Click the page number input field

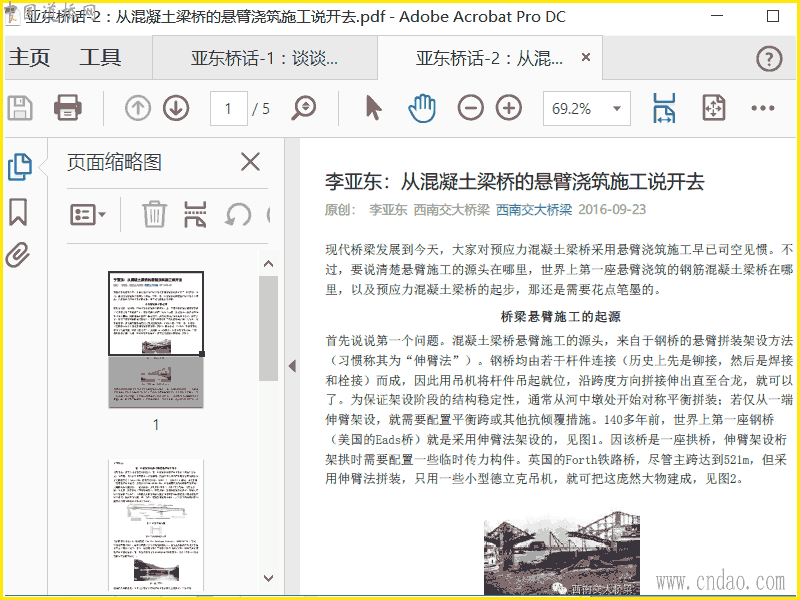tap(229, 108)
